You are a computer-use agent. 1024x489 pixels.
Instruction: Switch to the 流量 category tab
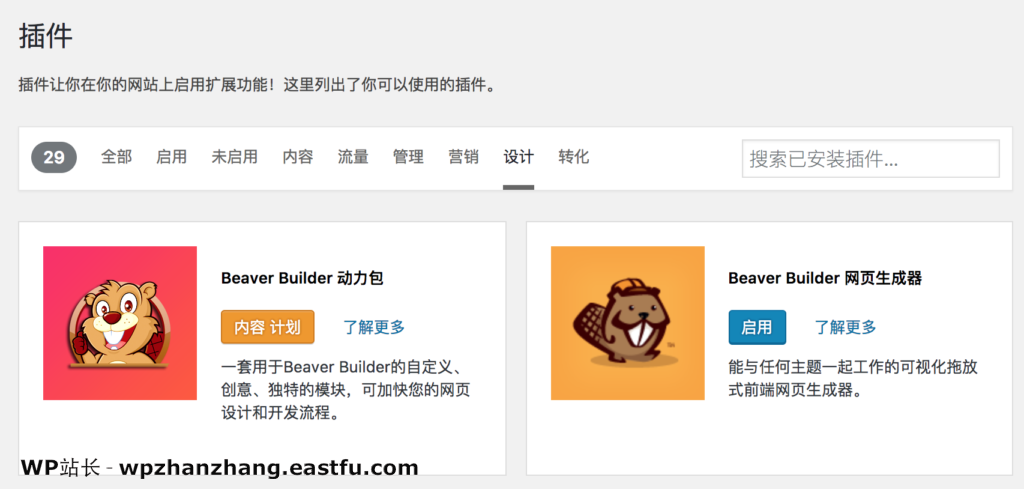point(353,157)
